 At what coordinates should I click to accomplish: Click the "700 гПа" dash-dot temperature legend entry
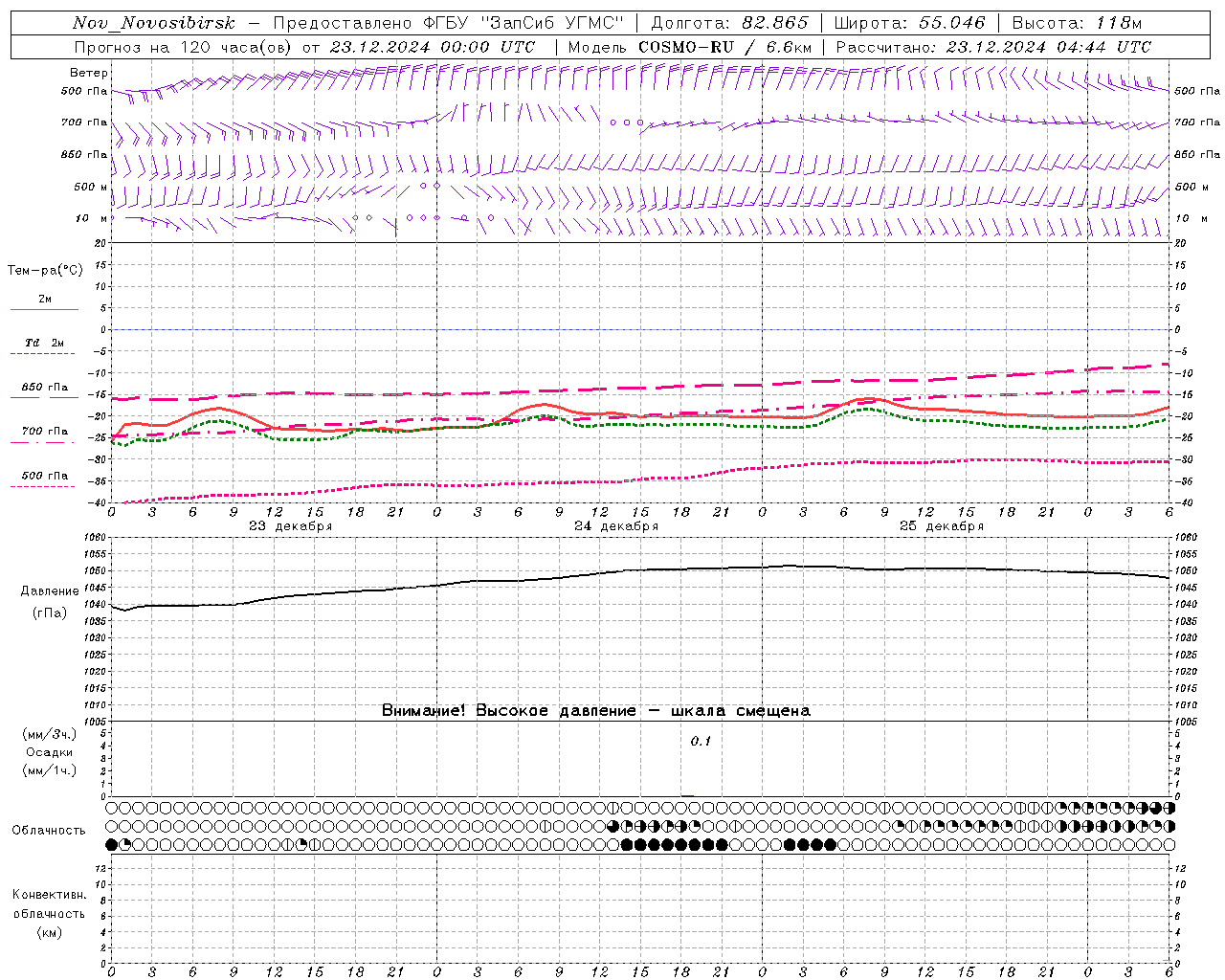pyautogui.click(x=44, y=432)
